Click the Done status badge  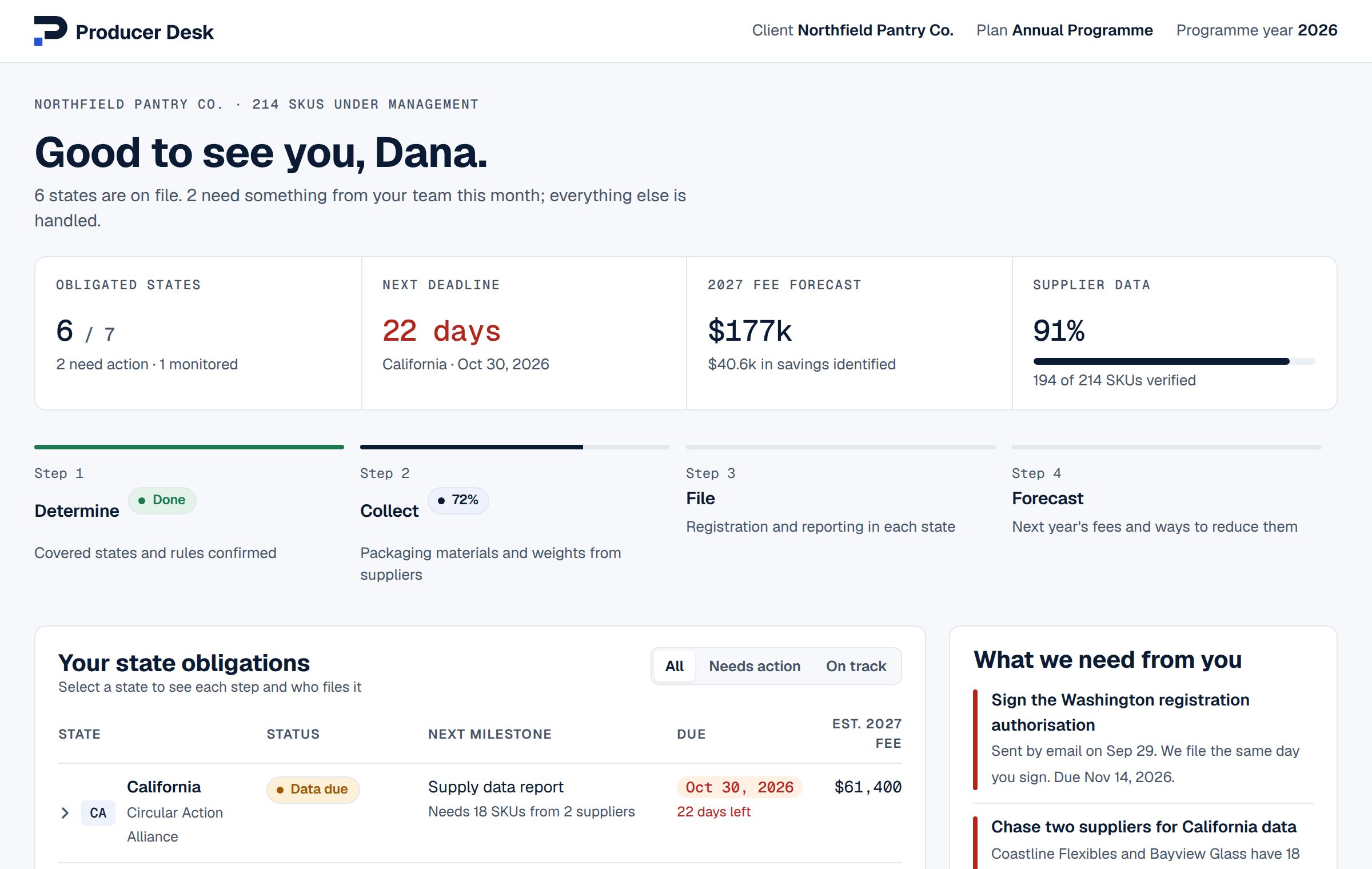pos(162,500)
